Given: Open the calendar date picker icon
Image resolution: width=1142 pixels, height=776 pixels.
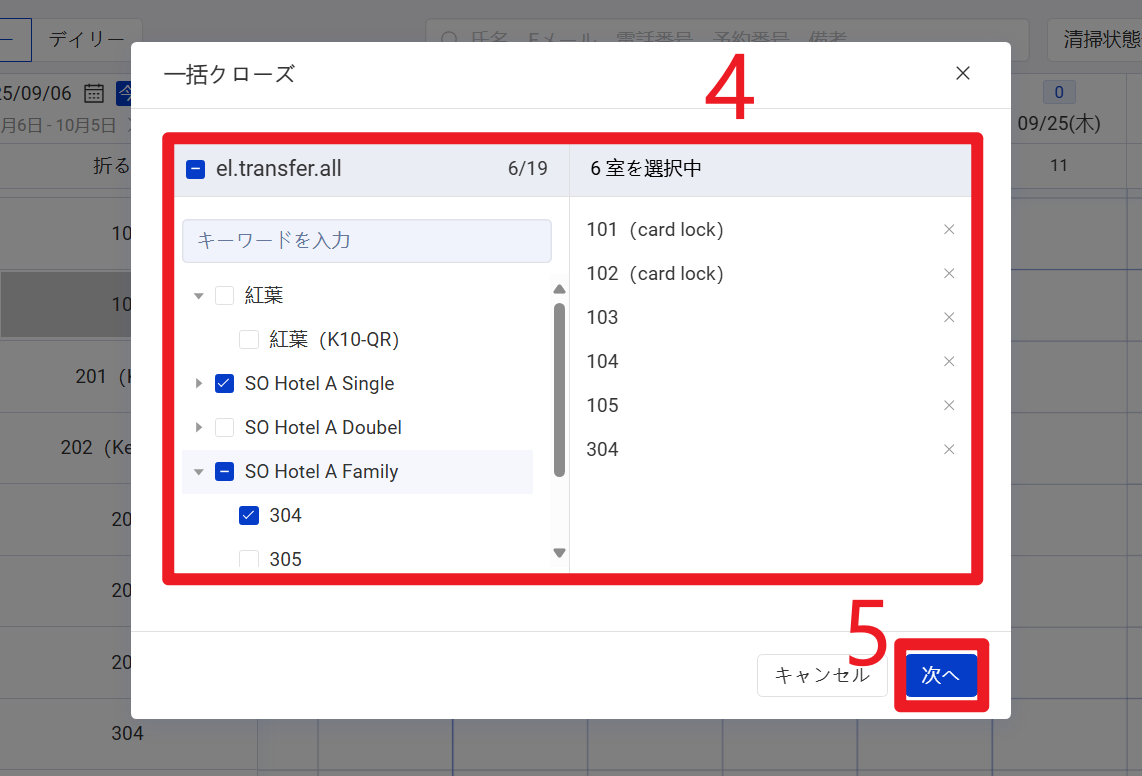Looking at the screenshot, I should tap(94, 93).
